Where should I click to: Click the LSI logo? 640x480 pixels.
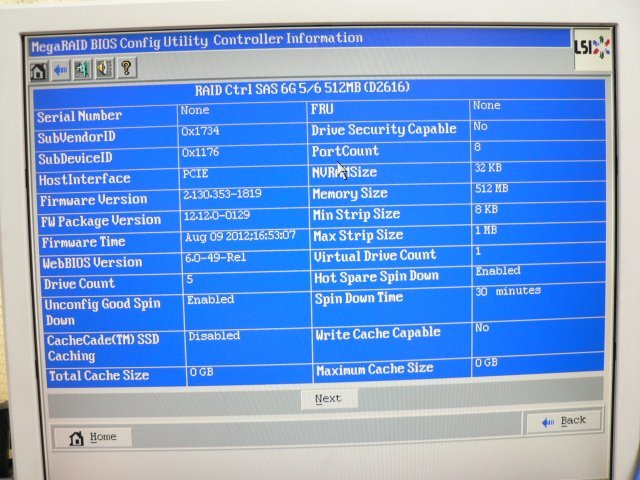click(x=592, y=48)
